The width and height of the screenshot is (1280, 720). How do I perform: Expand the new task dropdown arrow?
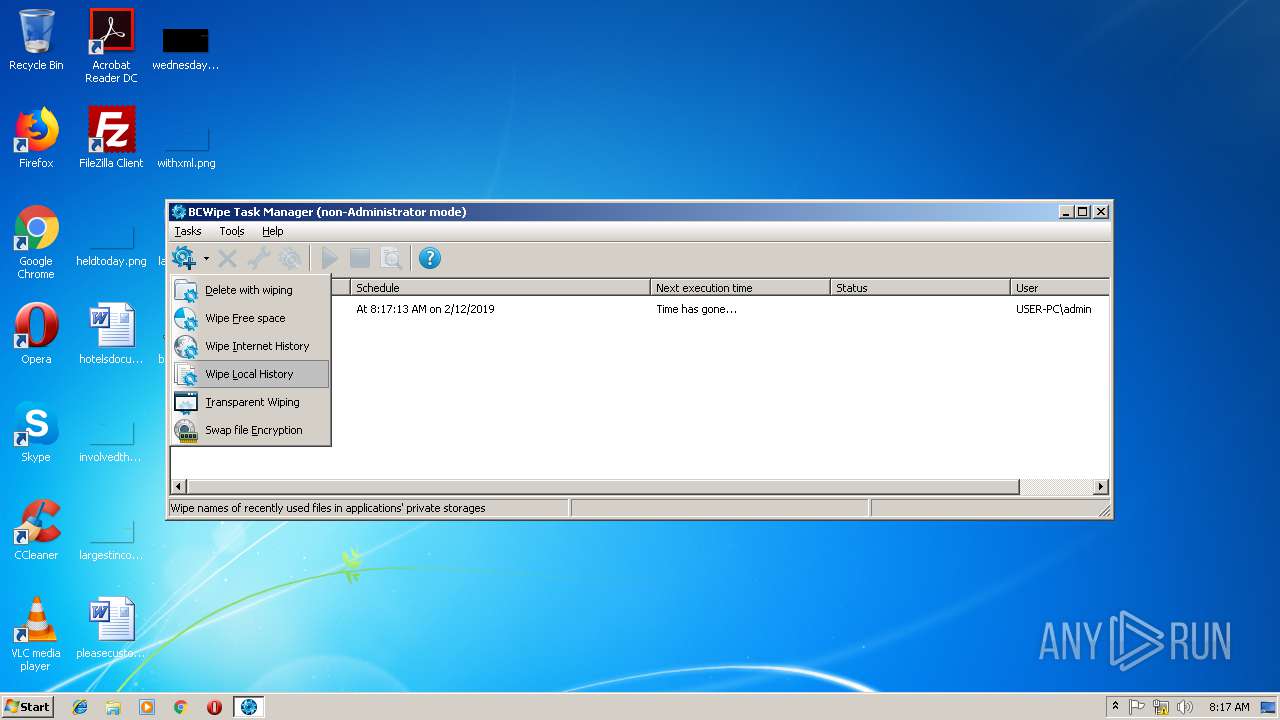(206, 259)
